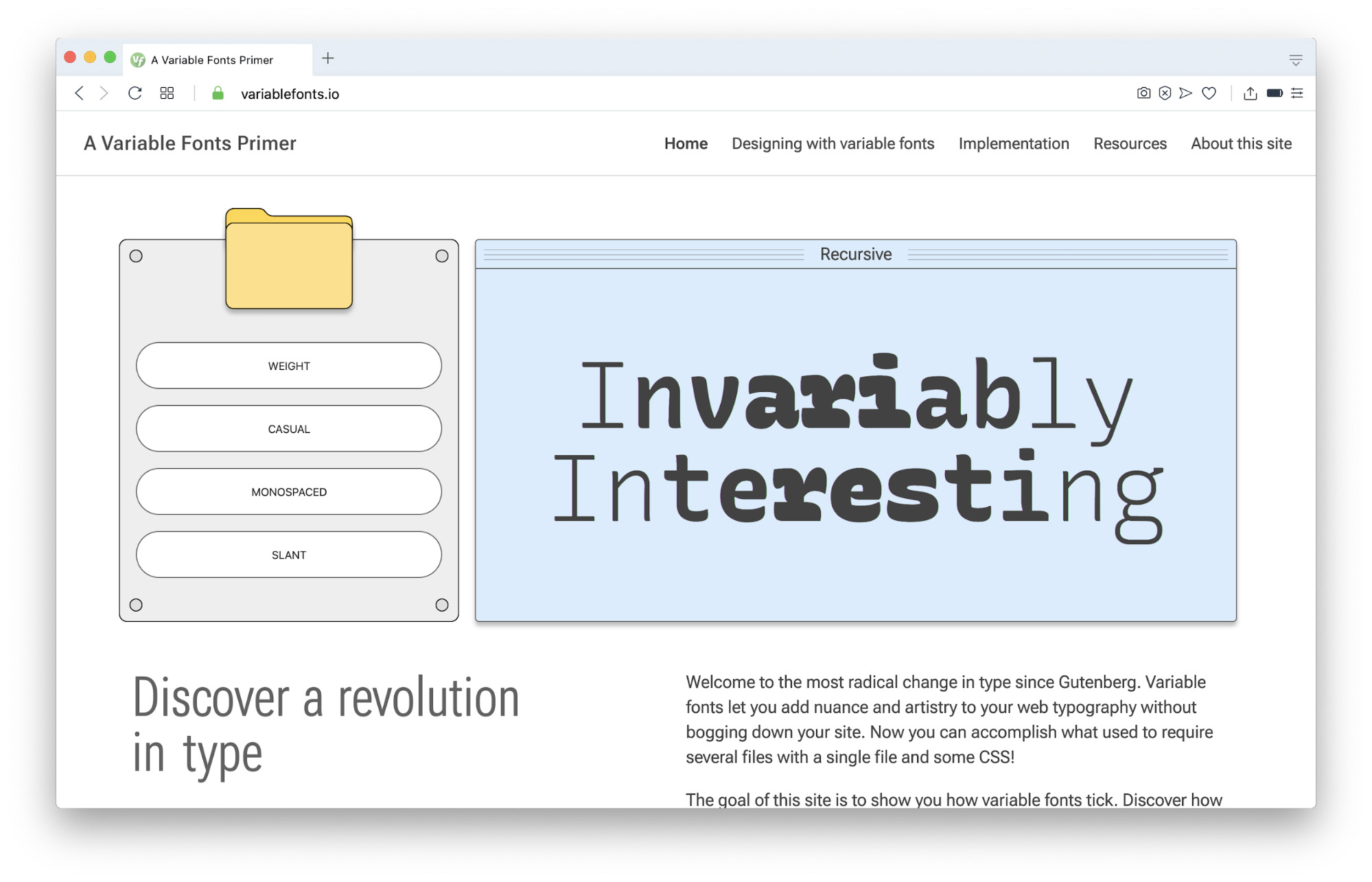Click the SLANT axis control button
The width and height of the screenshot is (1372, 882).
289,555
